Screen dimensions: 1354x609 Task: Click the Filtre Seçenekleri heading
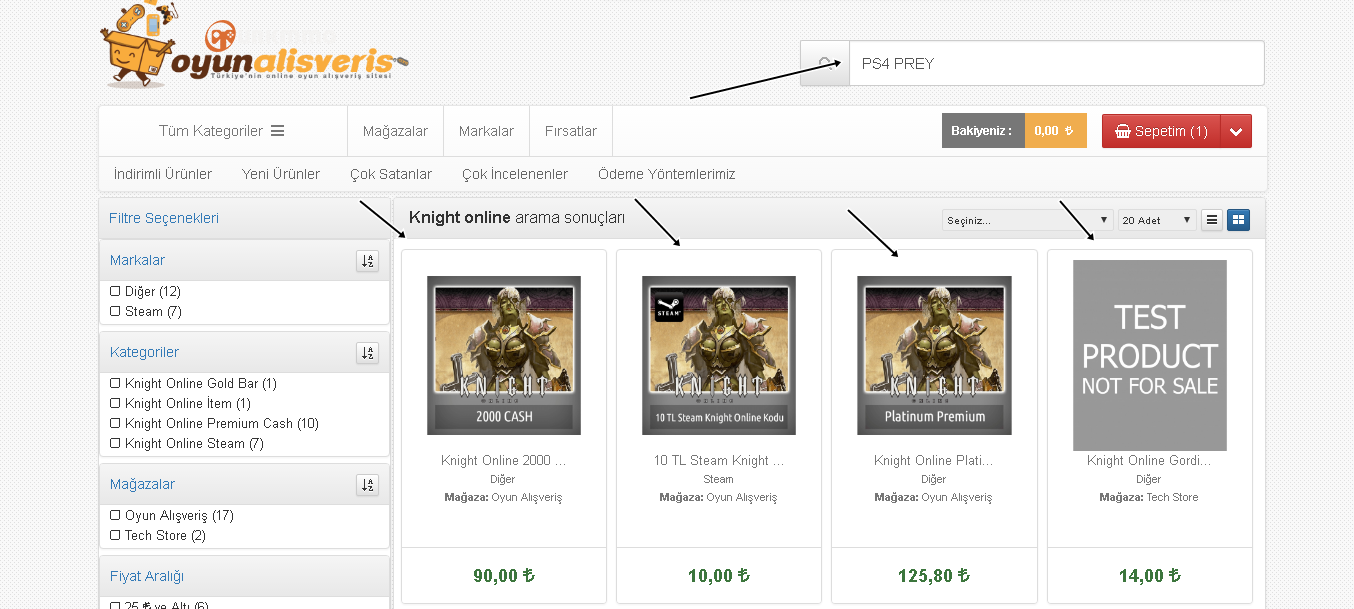164,218
